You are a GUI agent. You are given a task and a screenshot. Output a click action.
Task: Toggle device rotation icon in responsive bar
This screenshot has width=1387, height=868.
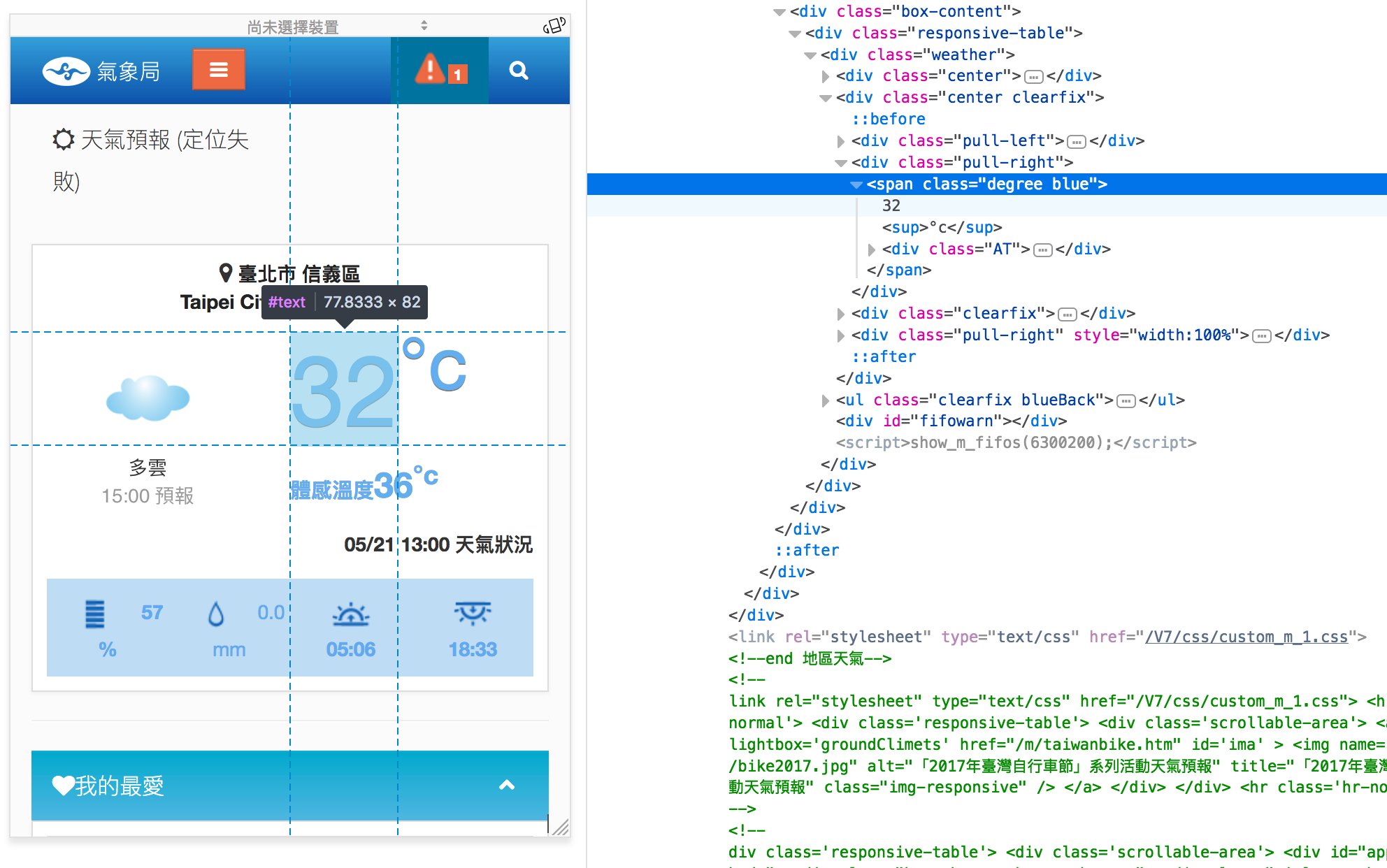(x=554, y=26)
